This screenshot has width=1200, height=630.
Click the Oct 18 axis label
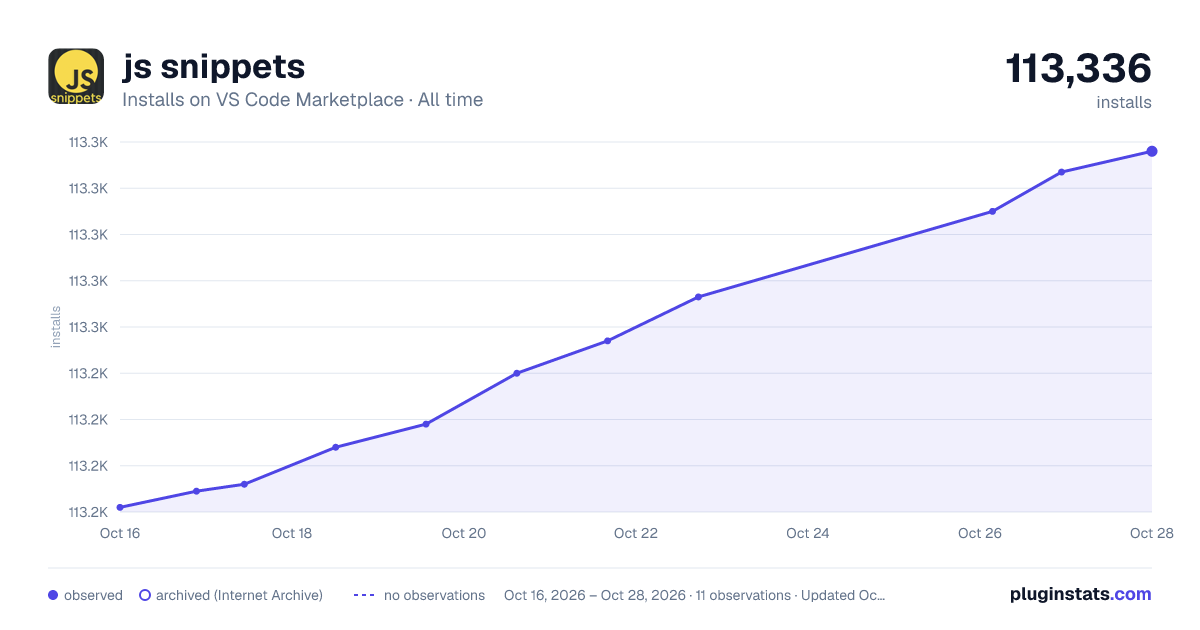(x=292, y=533)
